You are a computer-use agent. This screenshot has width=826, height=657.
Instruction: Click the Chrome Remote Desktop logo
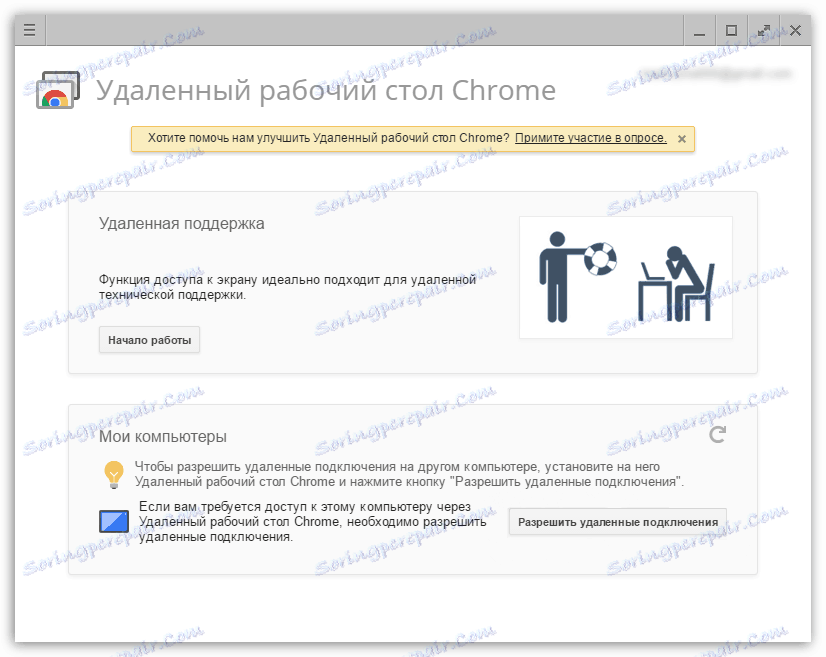pos(58,90)
